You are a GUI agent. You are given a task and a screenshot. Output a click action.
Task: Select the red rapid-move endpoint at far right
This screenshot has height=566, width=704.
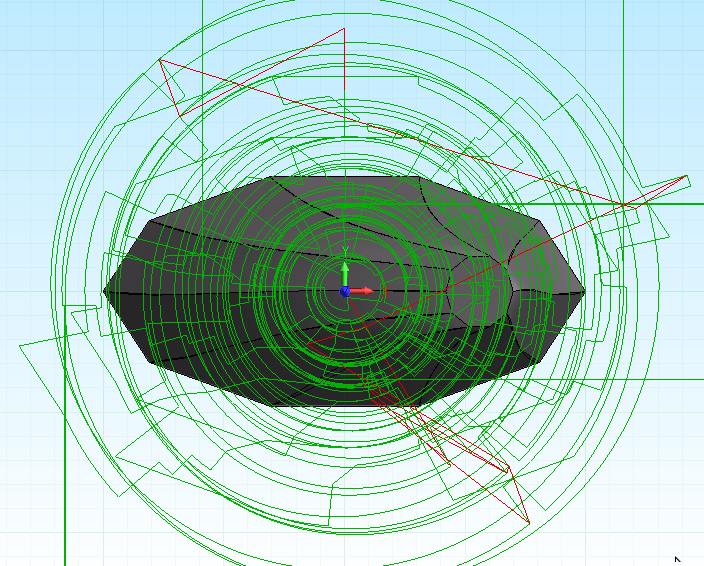coord(687,176)
